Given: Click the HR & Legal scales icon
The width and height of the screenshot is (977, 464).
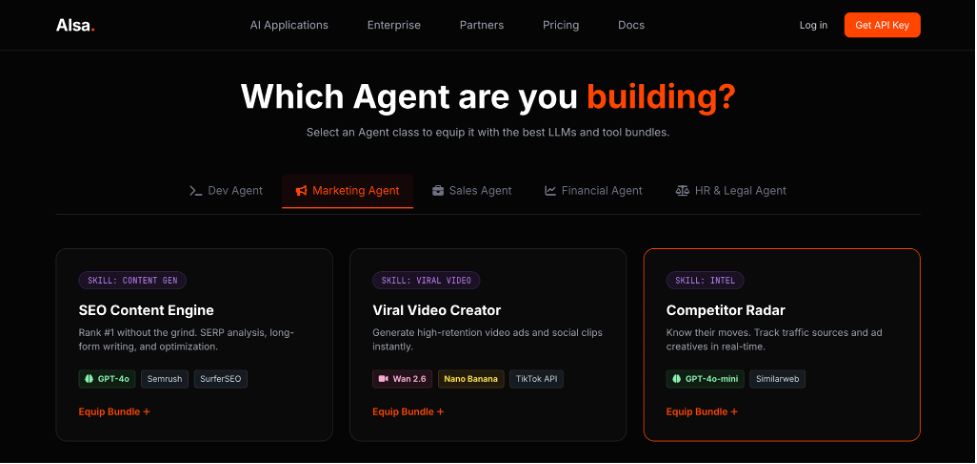Looking at the screenshot, I should (x=682, y=191).
